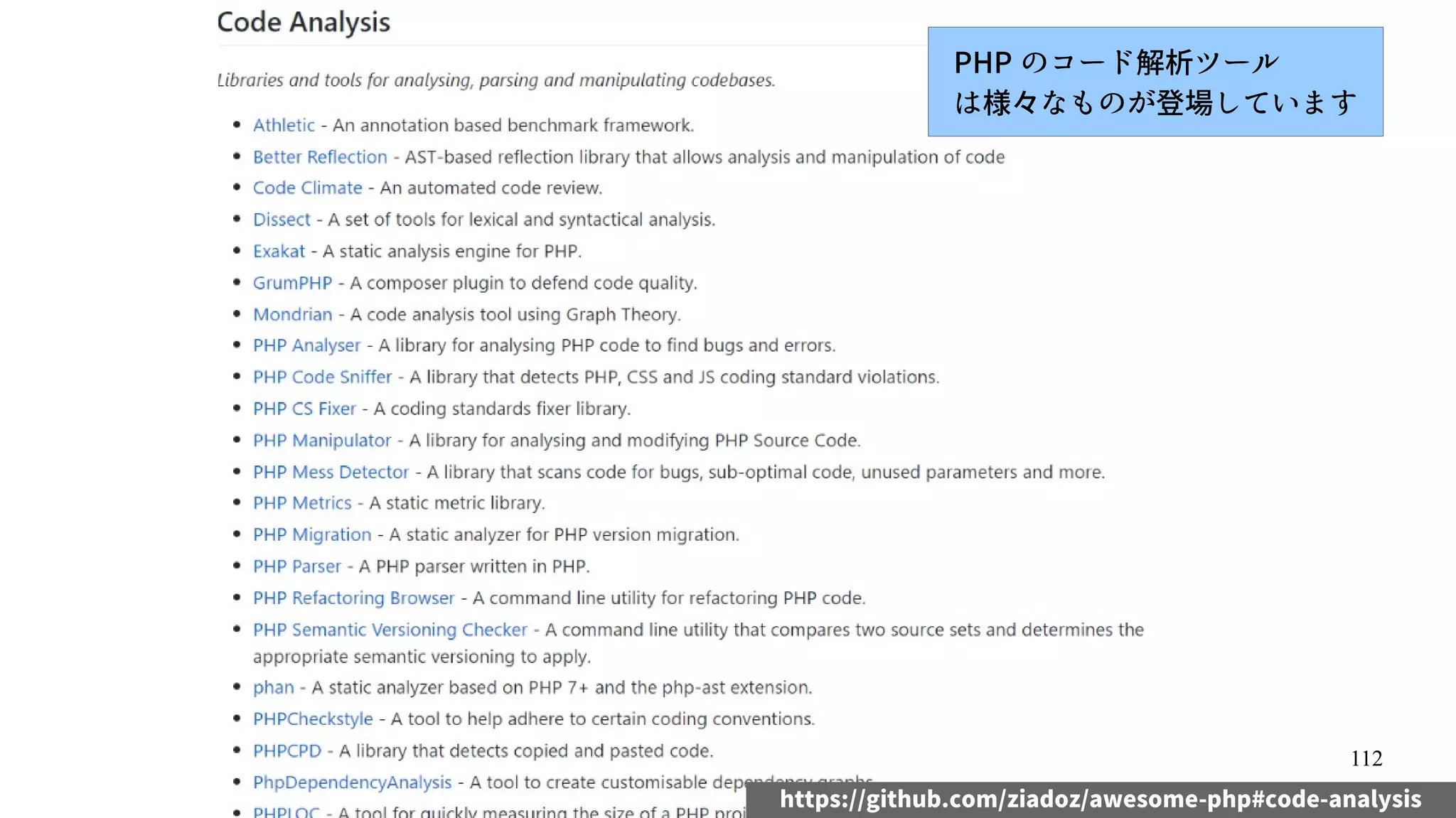
Task: Open the PHP CS Fixer link
Action: coord(304,409)
